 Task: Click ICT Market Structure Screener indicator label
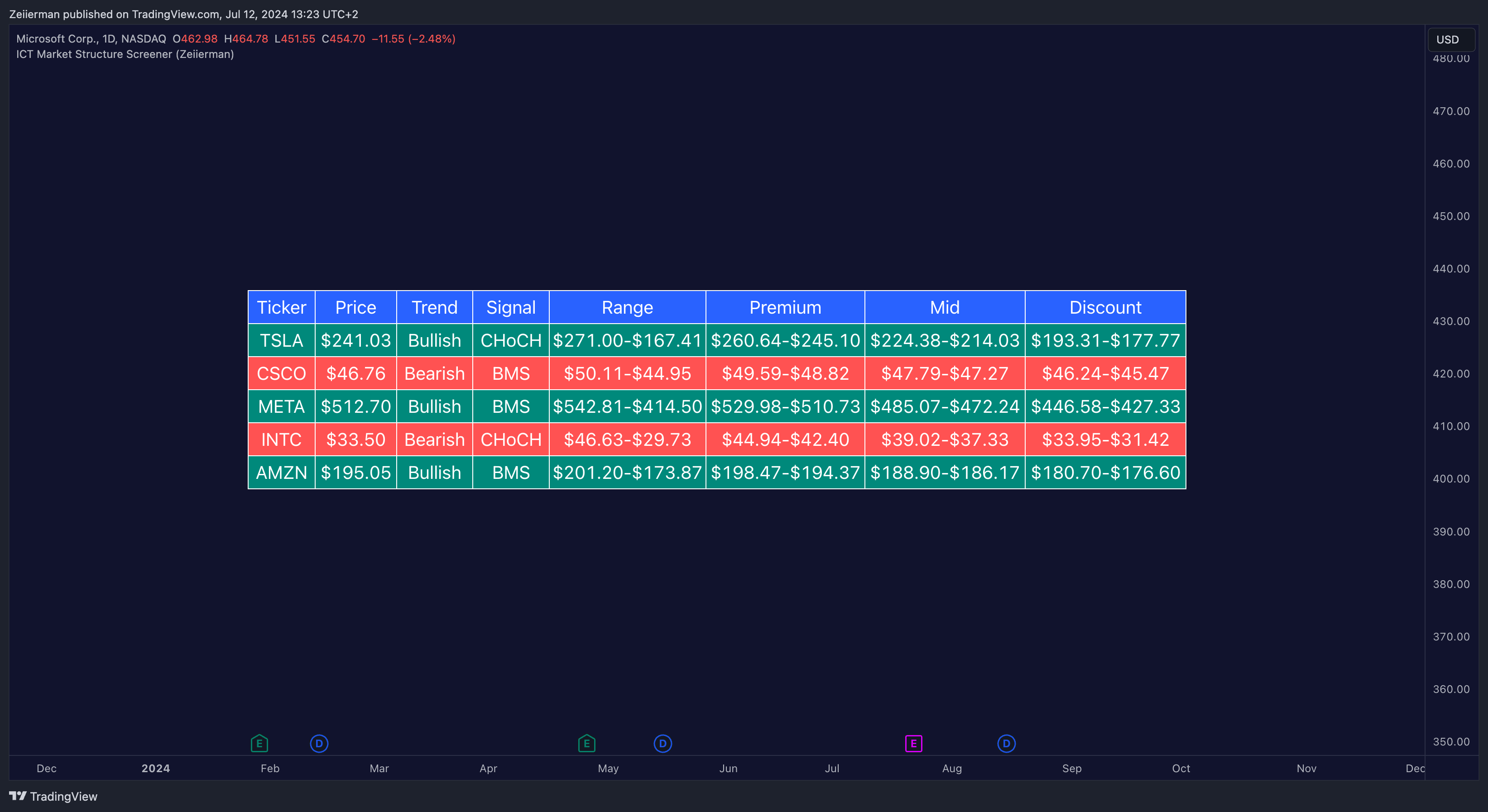pos(125,54)
